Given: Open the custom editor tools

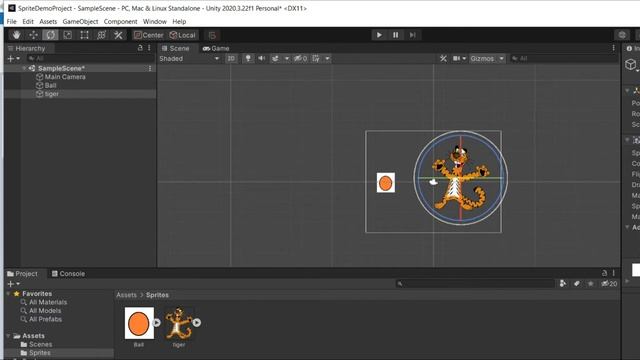Looking at the screenshot, I should tap(118, 35).
